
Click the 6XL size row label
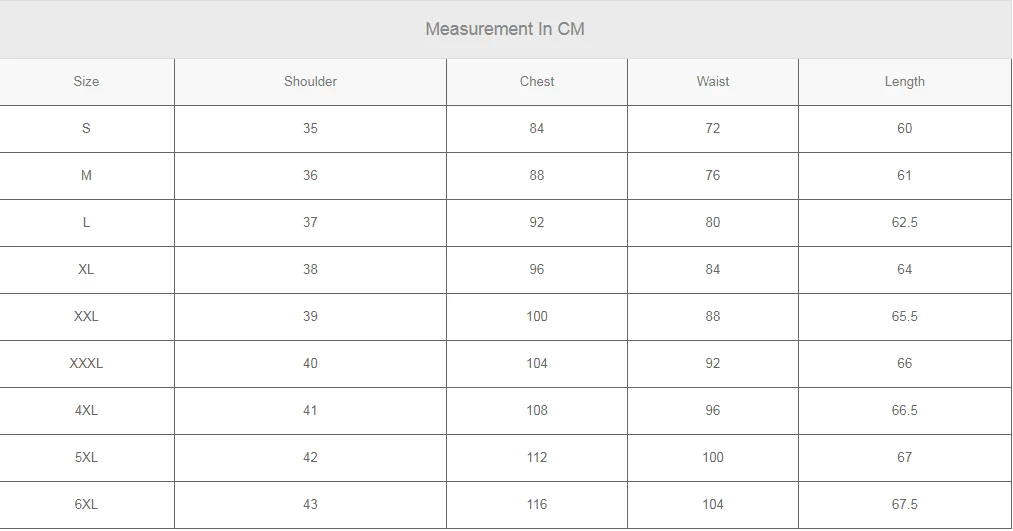86,505
